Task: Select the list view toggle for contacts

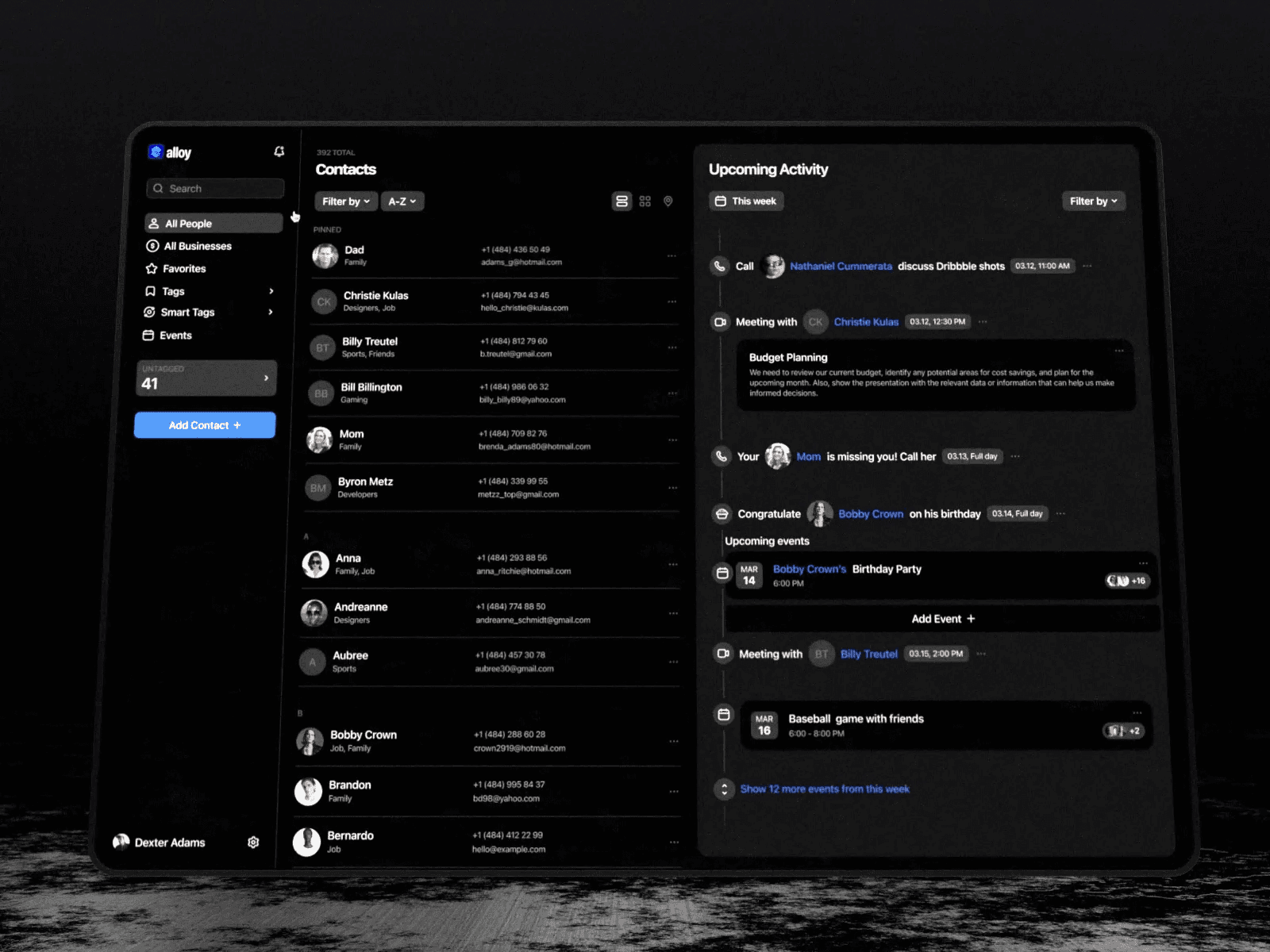Action: [x=622, y=201]
